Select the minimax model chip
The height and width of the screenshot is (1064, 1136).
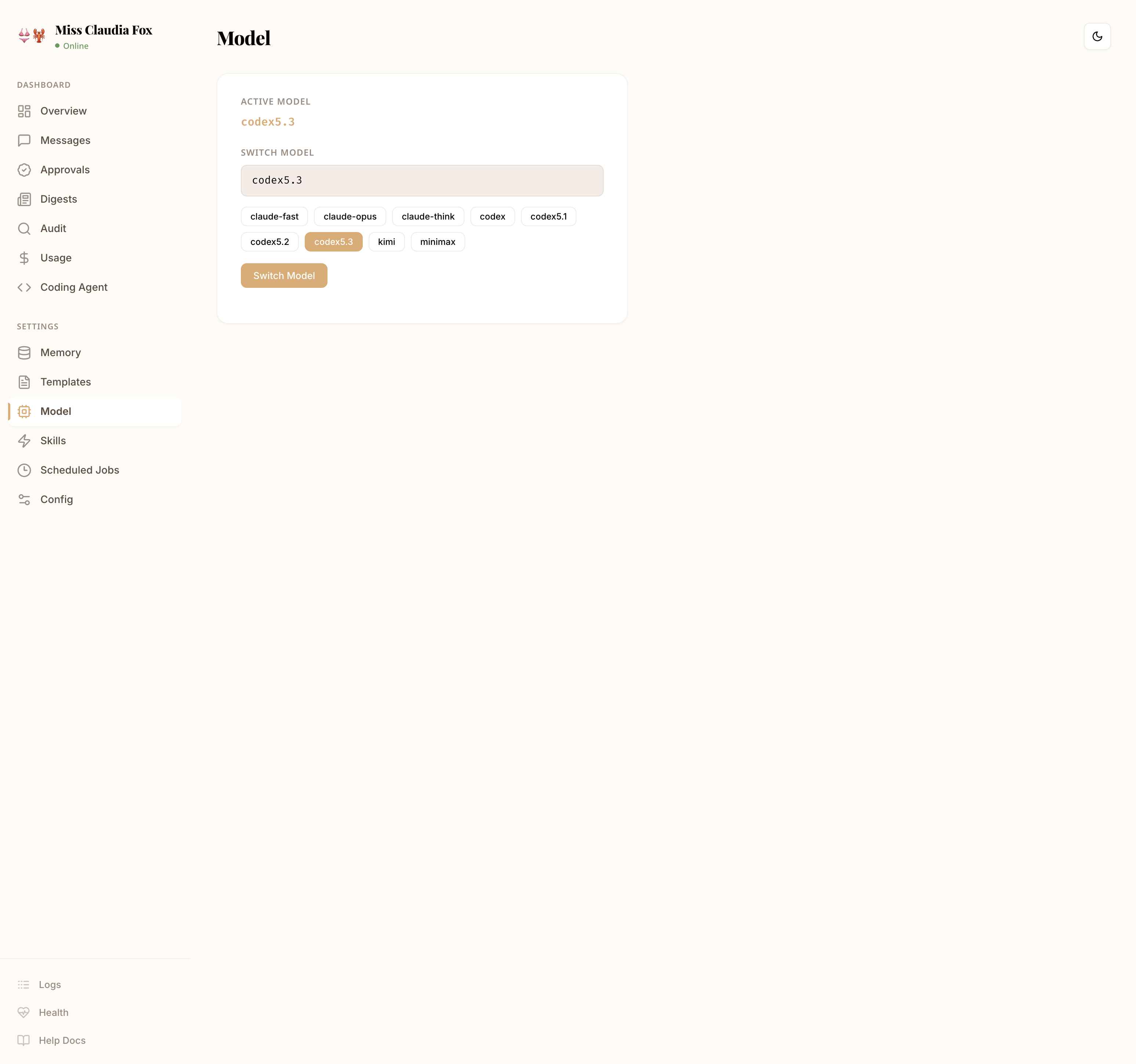click(x=437, y=241)
